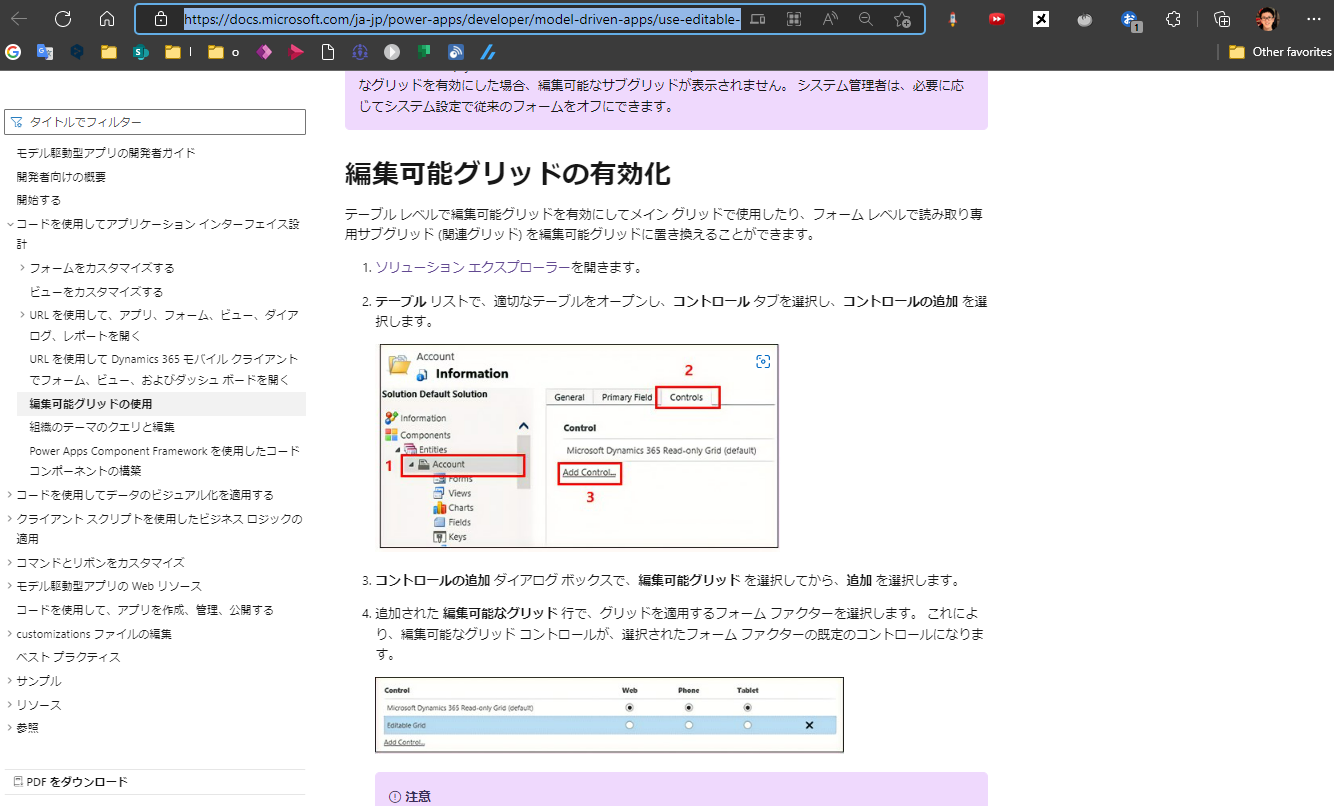Open the 開始する page
1334x806 pixels.
point(38,200)
